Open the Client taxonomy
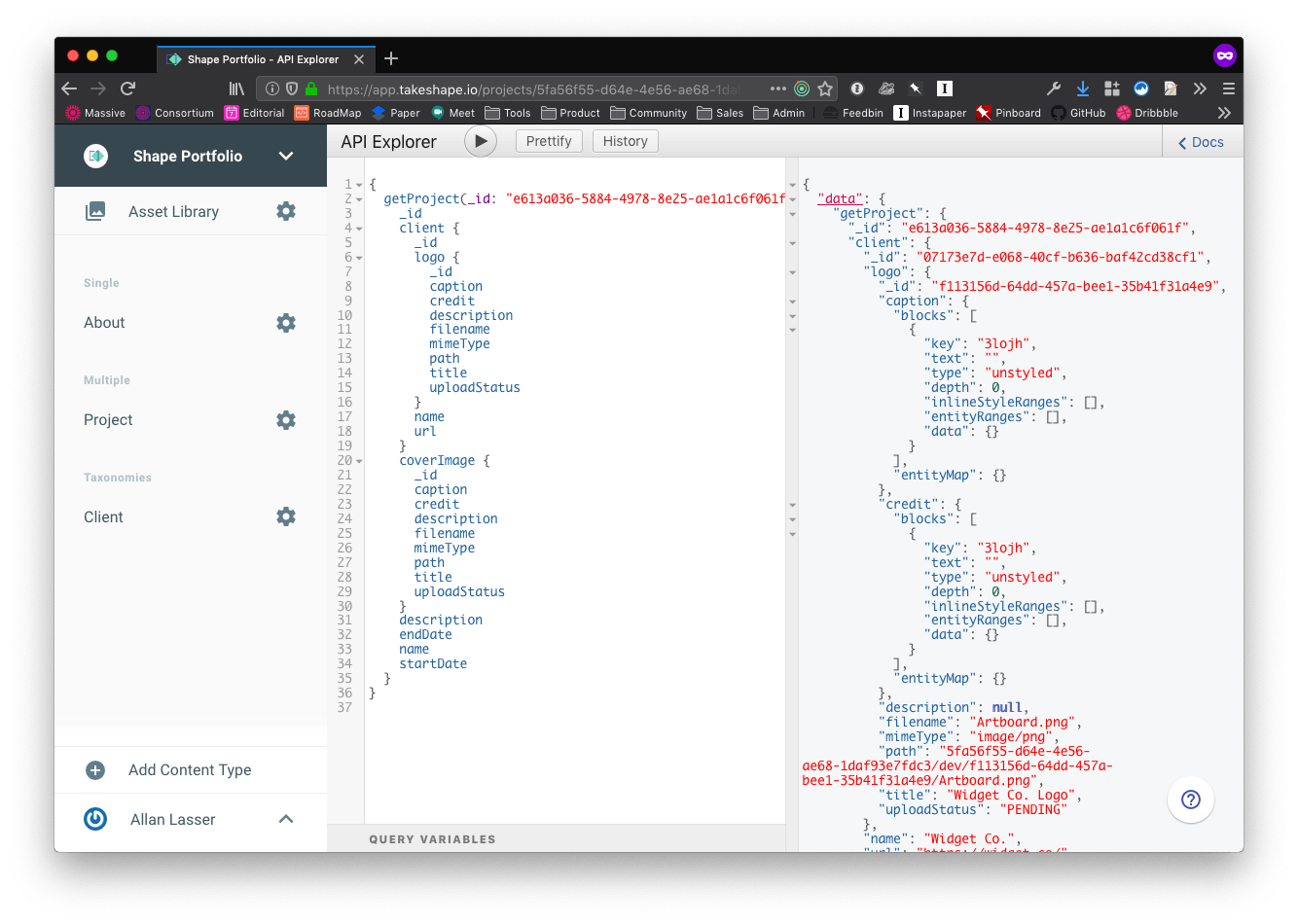Image resolution: width=1298 pixels, height=924 pixels. [x=103, y=516]
